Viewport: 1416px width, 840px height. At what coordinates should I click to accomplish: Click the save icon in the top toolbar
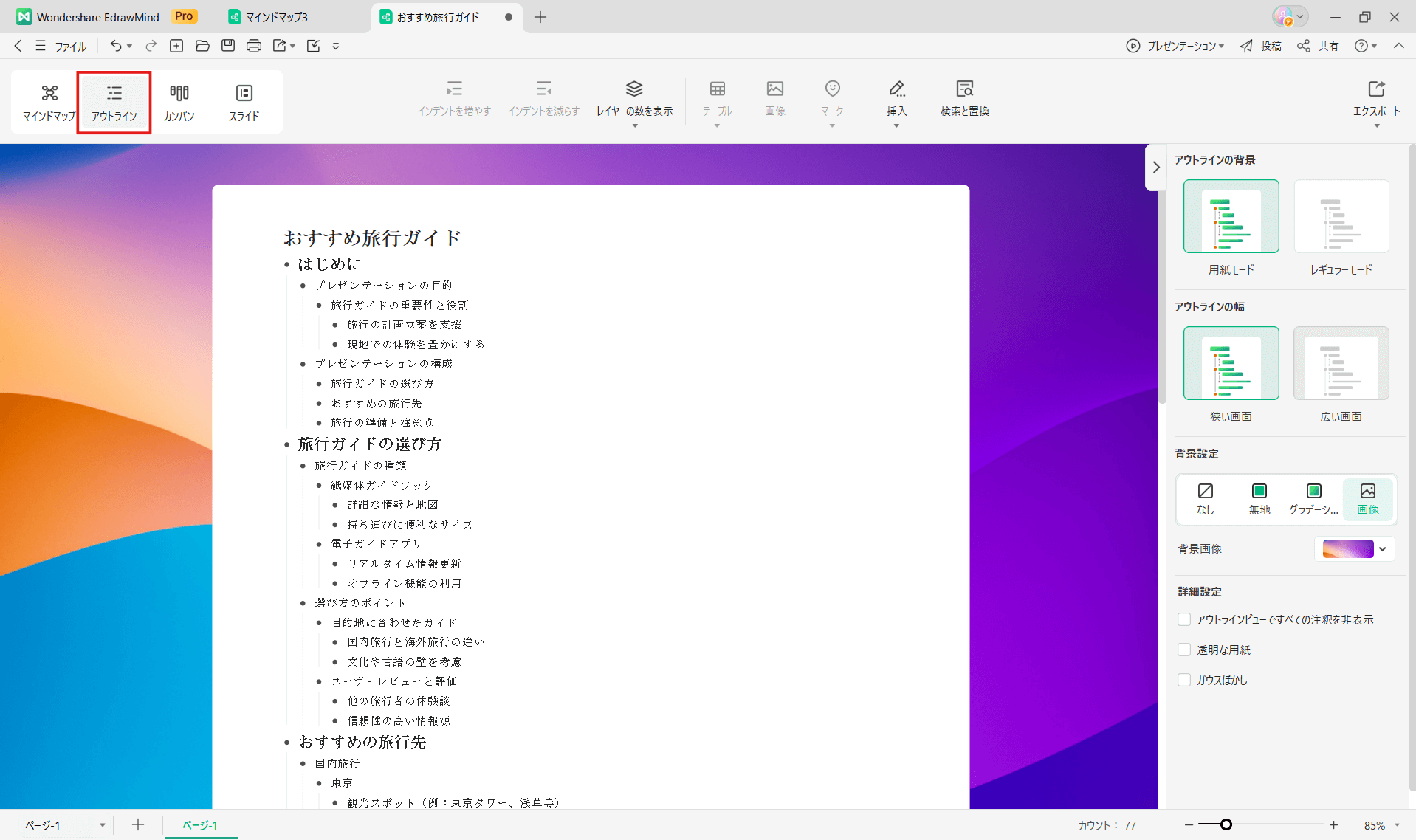pos(228,46)
